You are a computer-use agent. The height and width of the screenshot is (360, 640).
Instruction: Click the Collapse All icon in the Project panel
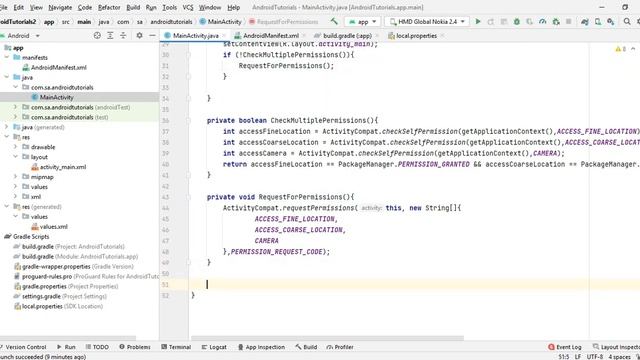coord(123,36)
